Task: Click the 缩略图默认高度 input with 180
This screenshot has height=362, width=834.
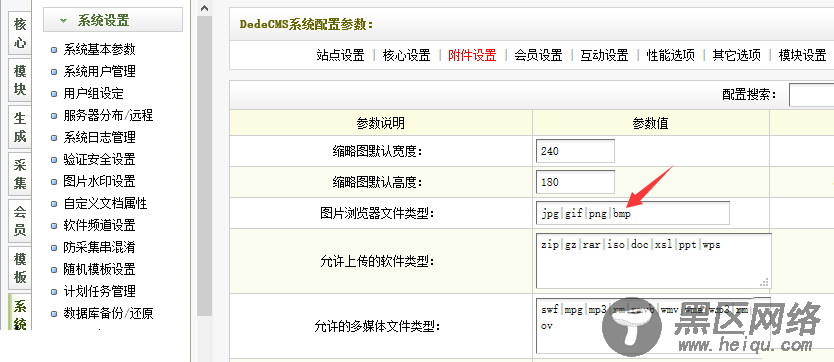Action: click(575, 182)
